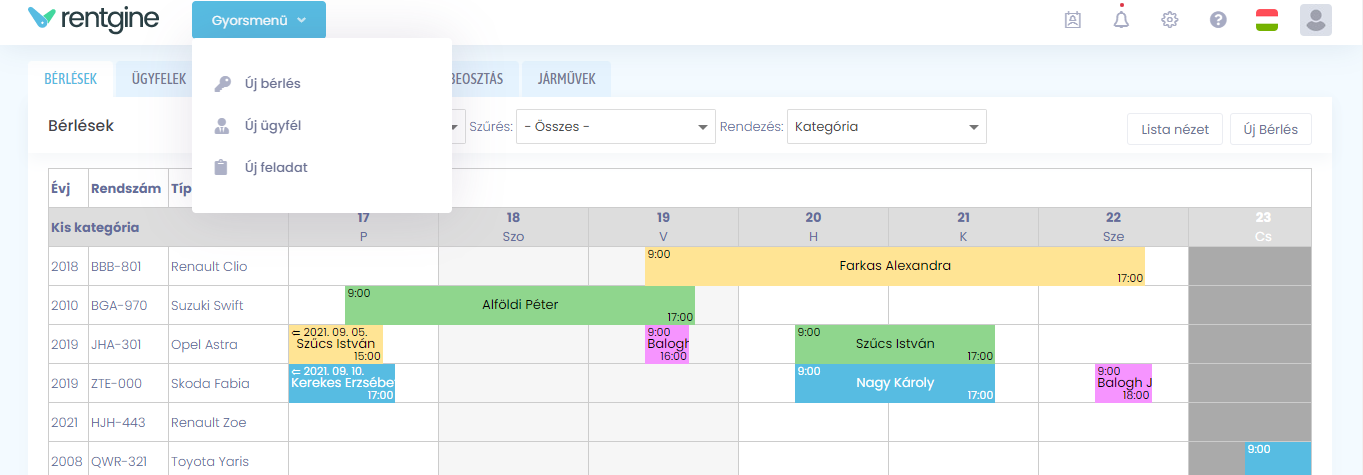Click the Rentgine logo
The image size is (1363, 475).
(x=94, y=19)
